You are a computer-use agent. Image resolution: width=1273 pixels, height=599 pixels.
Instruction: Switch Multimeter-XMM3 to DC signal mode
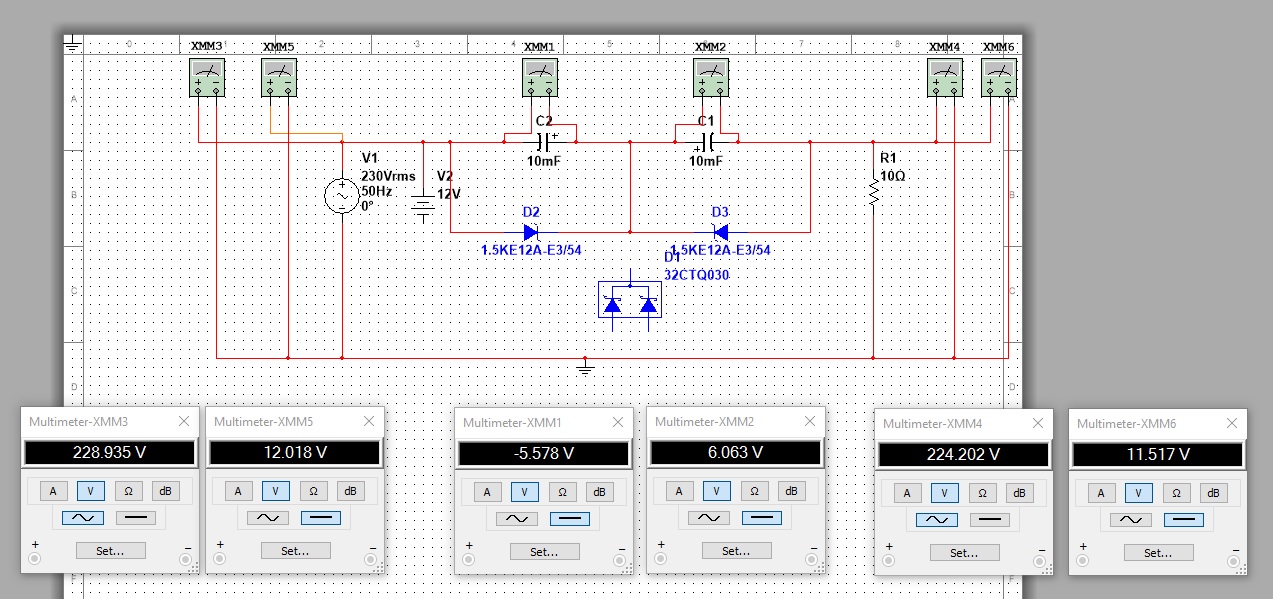pyautogui.click(x=136, y=518)
